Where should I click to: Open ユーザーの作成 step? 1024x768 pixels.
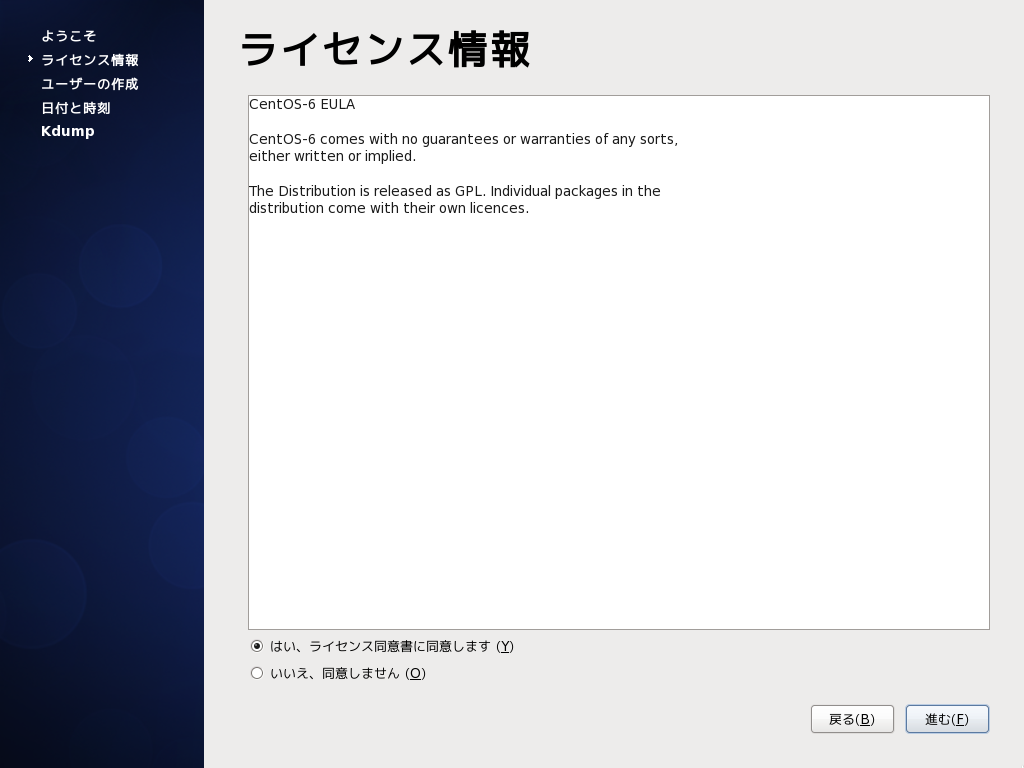tap(89, 84)
